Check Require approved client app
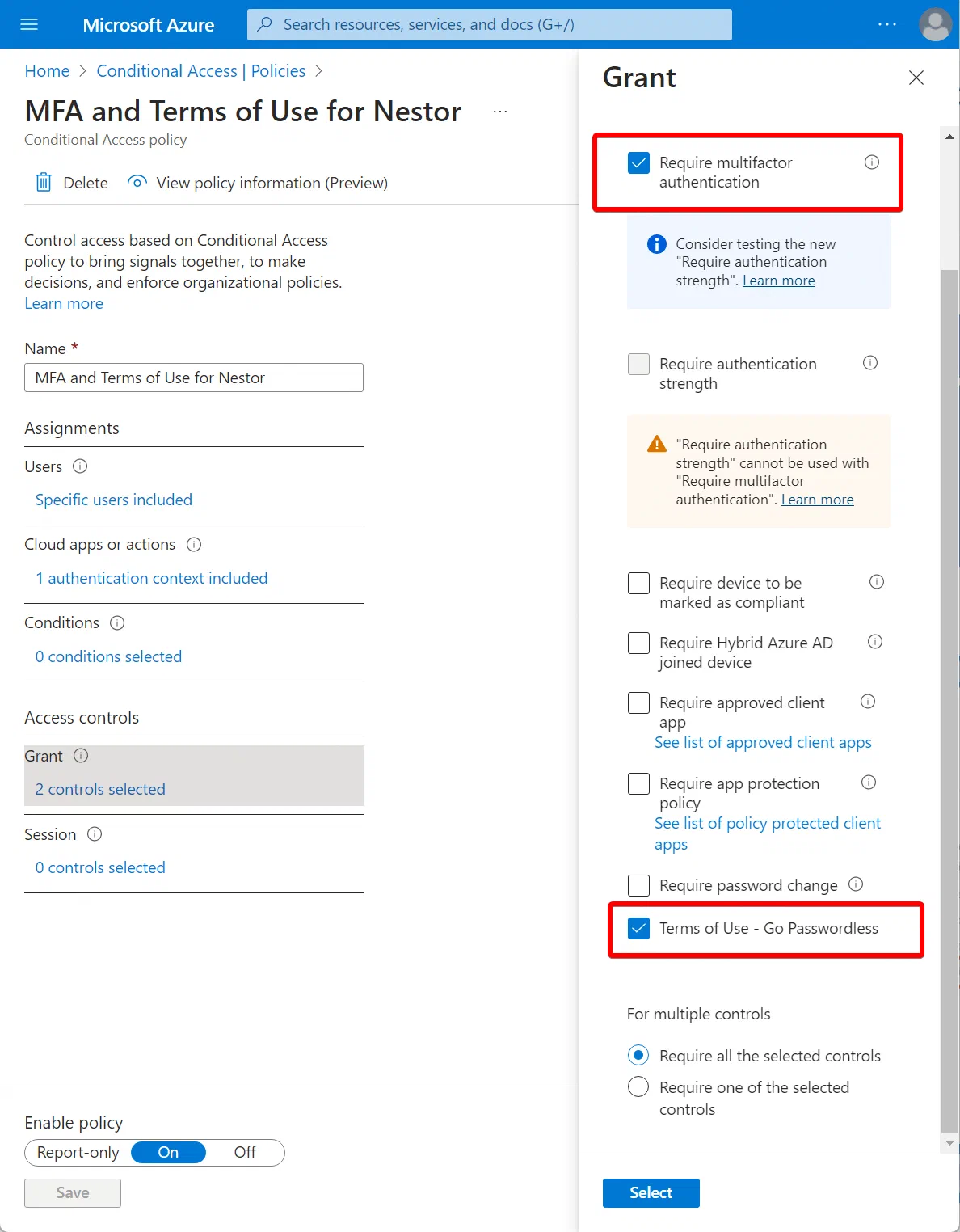This screenshot has width=960, height=1232. coord(638,702)
